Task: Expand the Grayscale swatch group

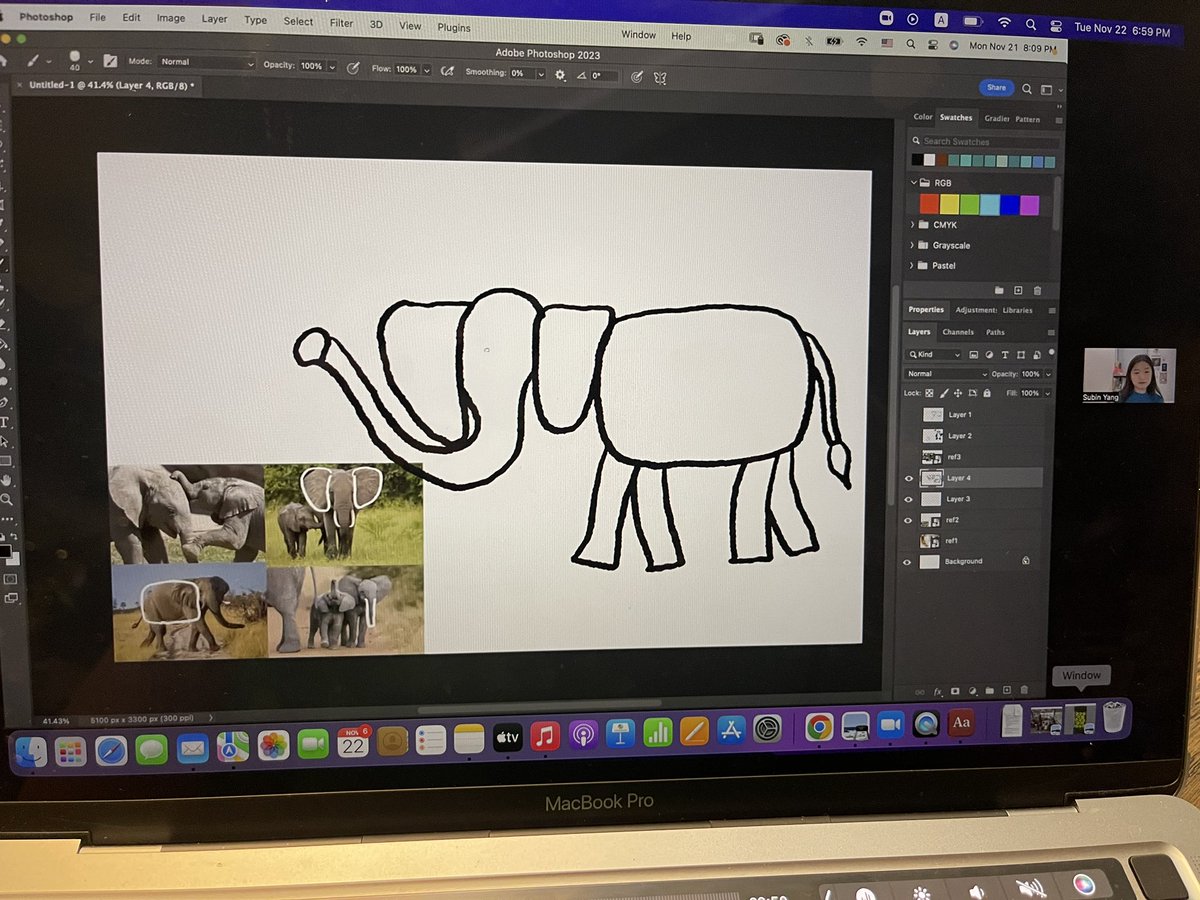Action: [913, 245]
